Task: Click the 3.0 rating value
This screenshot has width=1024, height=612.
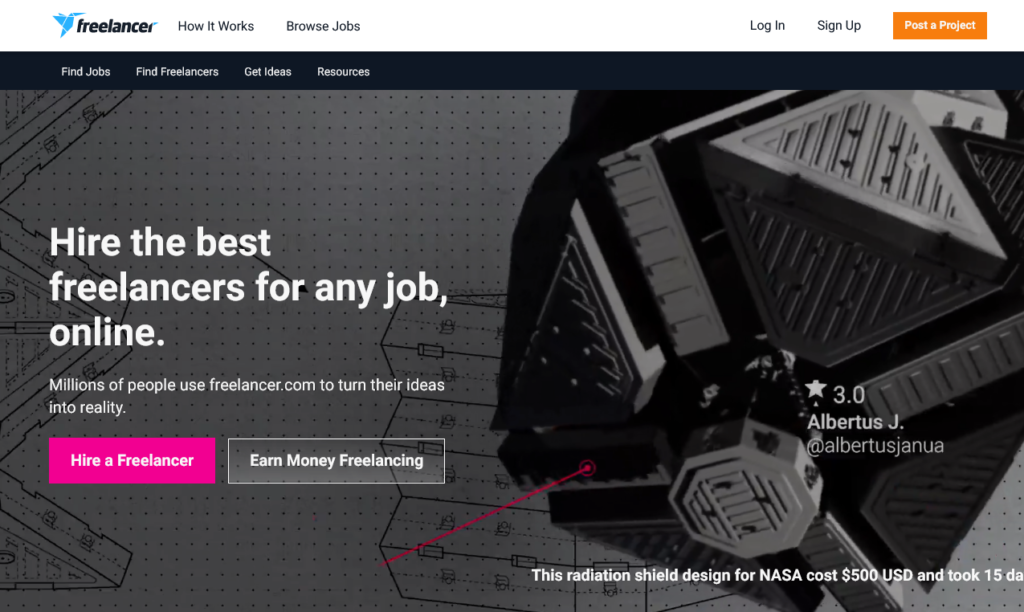Action: (x=849, y=394)
